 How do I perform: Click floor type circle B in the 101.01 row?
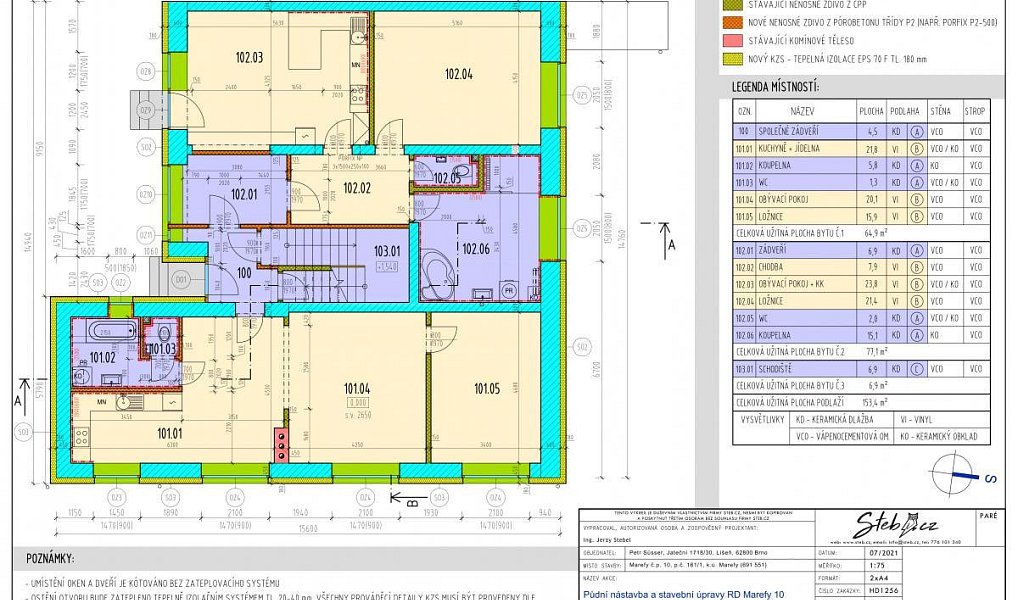pos(916,148)
